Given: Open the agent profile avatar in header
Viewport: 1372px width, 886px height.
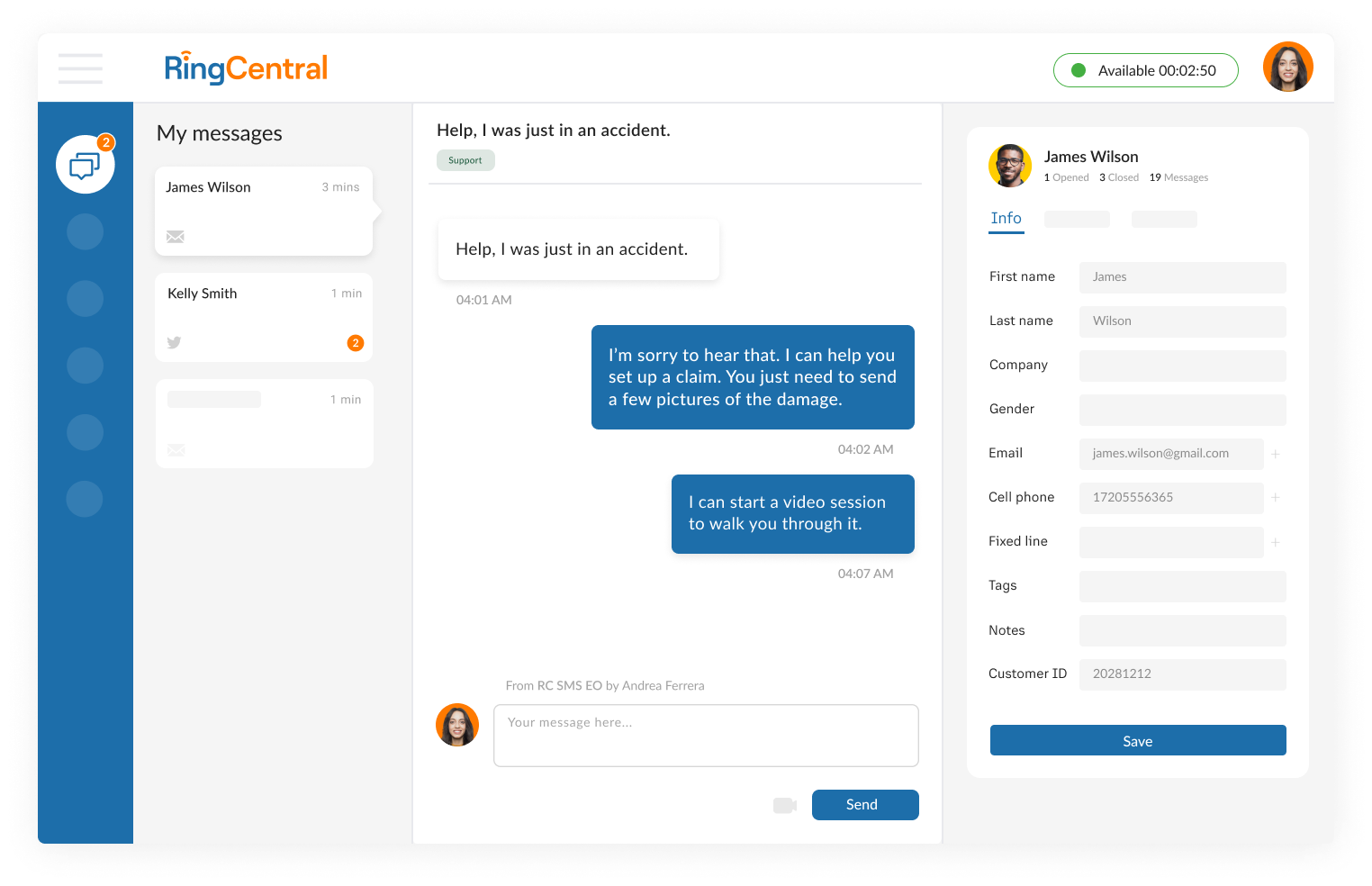Looking at the screenshot, I should (x=1287, y=68).
